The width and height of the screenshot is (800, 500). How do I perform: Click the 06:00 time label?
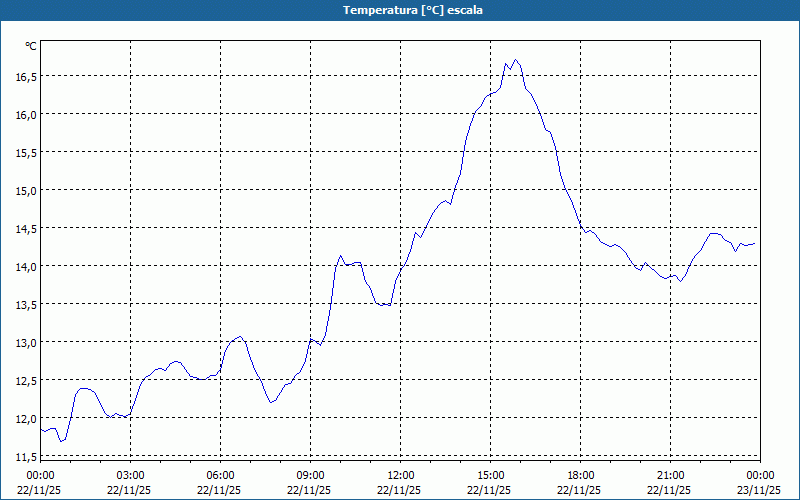point(220,476)
